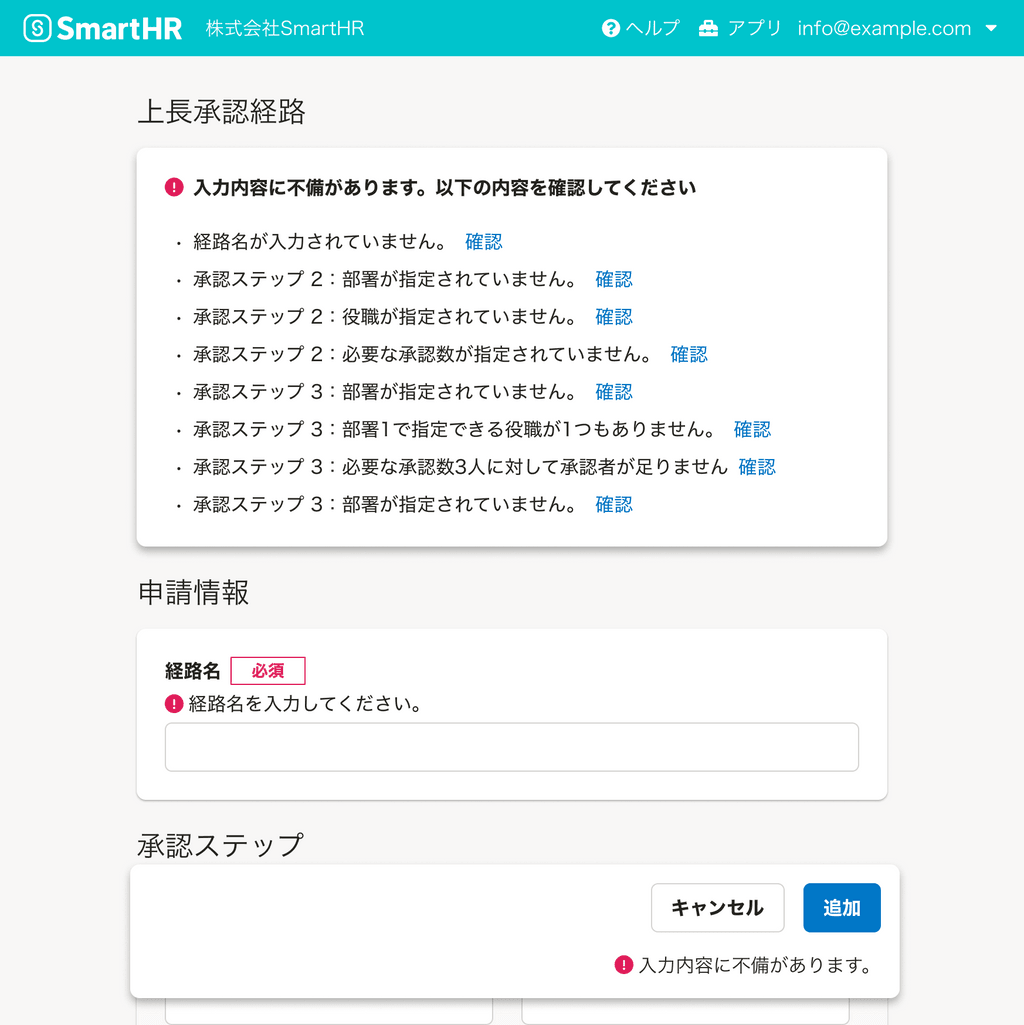Click the 必須 required badge beside 経路名

click(x=267, y=670)
